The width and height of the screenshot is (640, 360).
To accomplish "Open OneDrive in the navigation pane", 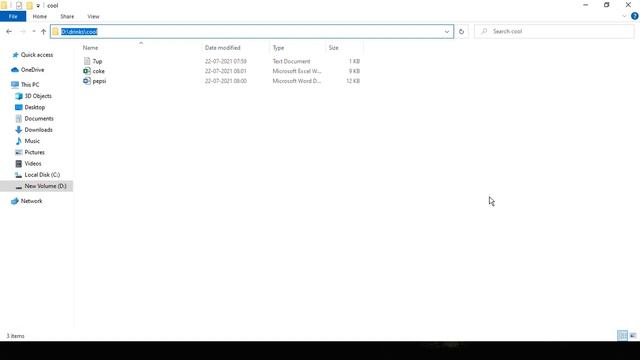I will coord(32,70).
